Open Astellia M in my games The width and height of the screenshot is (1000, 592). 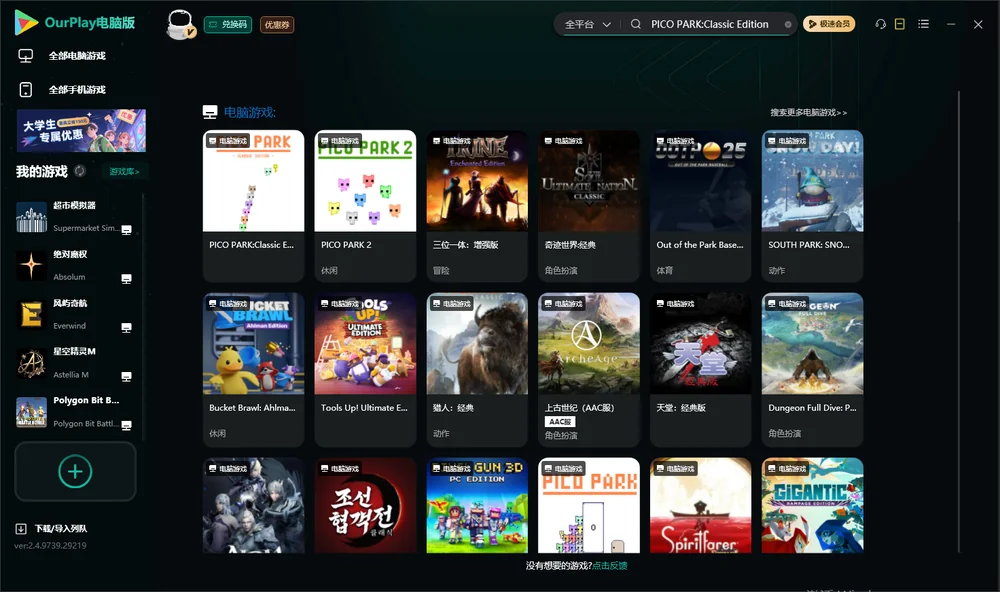point(75,363)
